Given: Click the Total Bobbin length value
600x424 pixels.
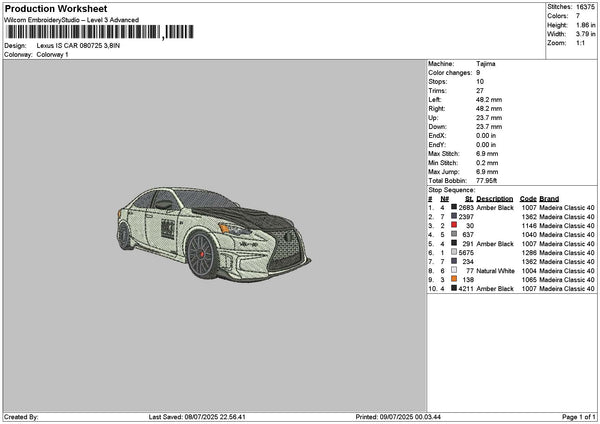Looking at the screenshot, I should [x=487, y=181].
